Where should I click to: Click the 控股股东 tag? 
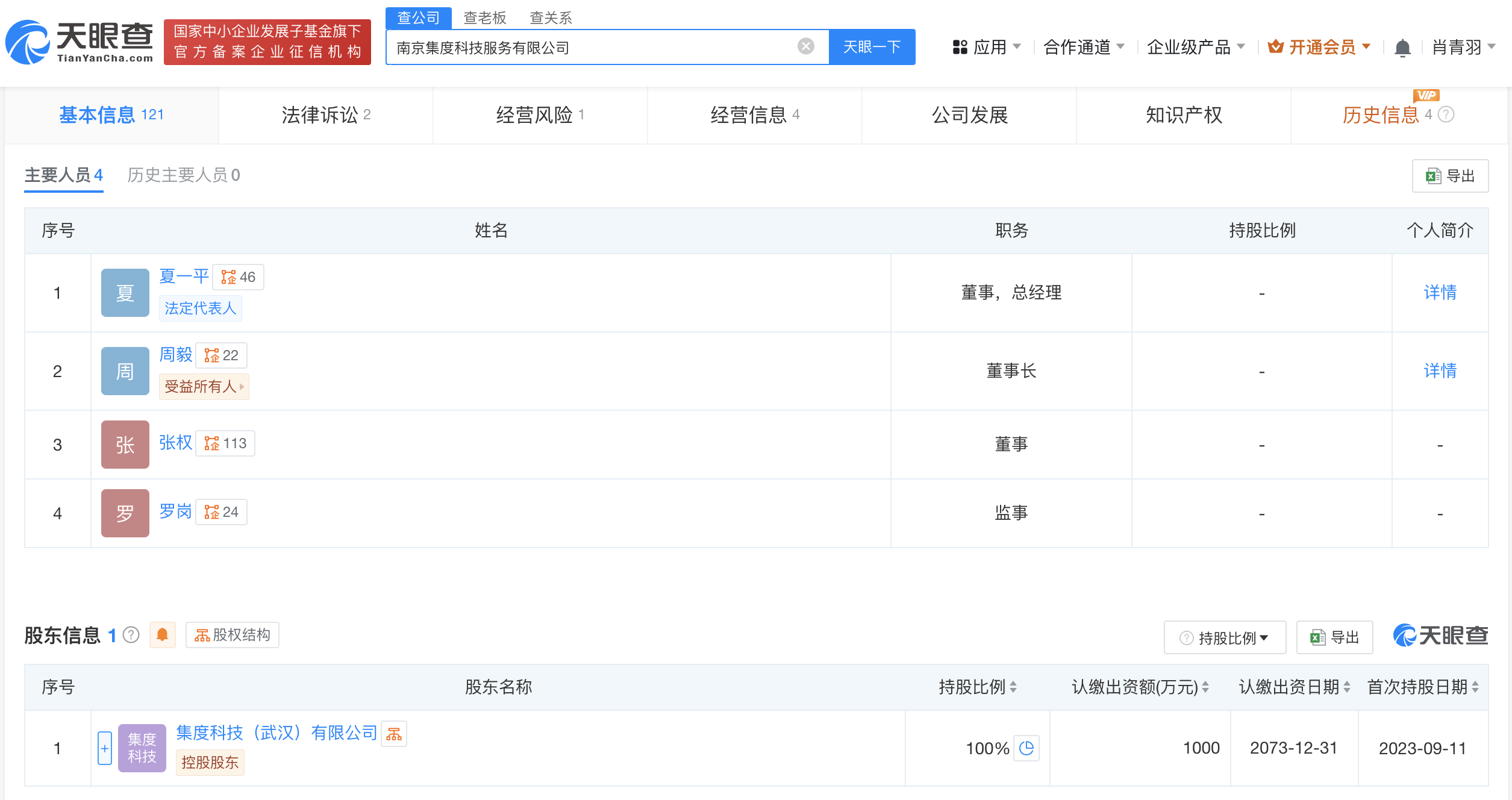point(210,763)
